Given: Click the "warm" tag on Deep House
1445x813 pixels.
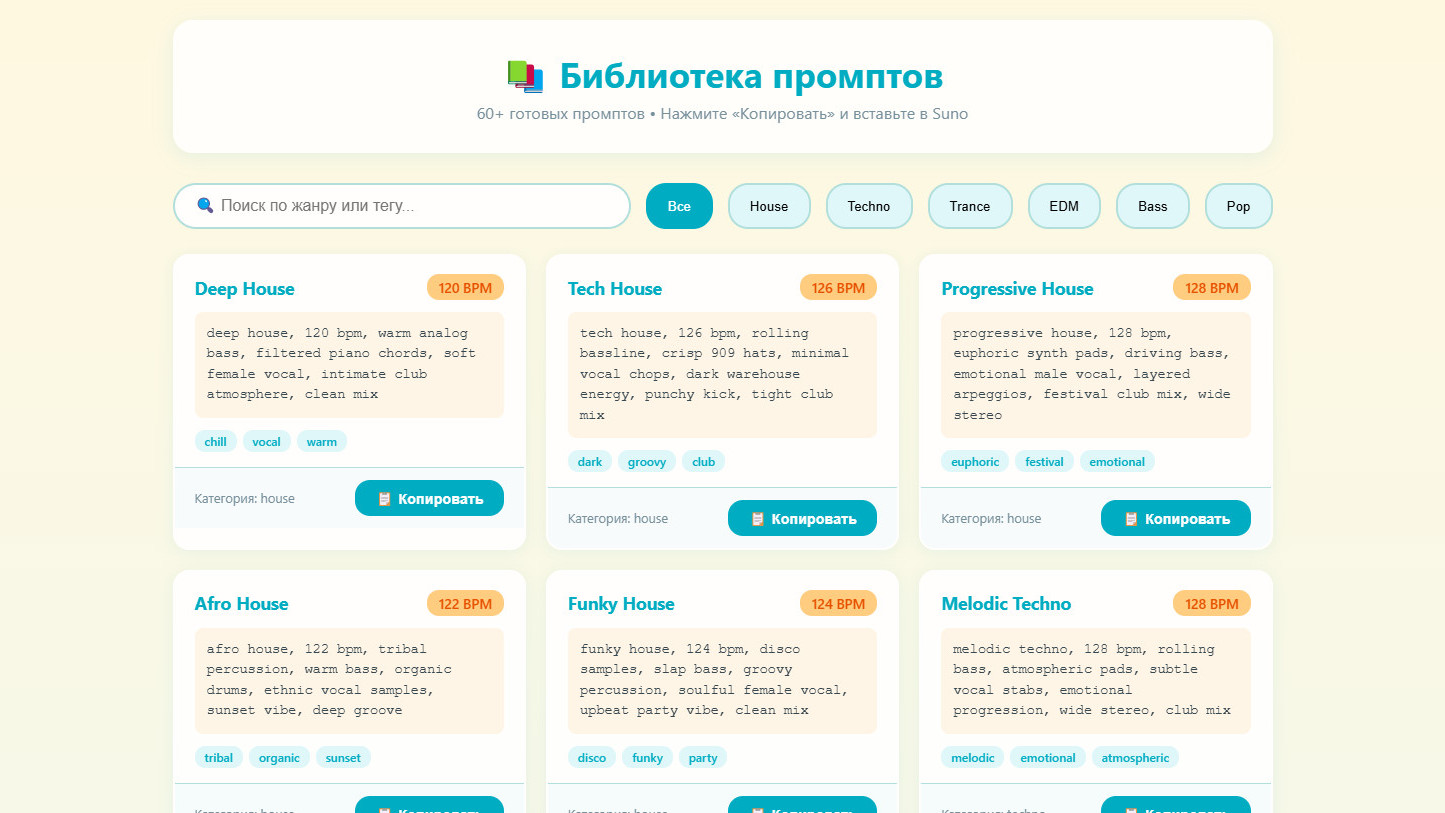Looking at the screenshot, I should pos(322,441).
